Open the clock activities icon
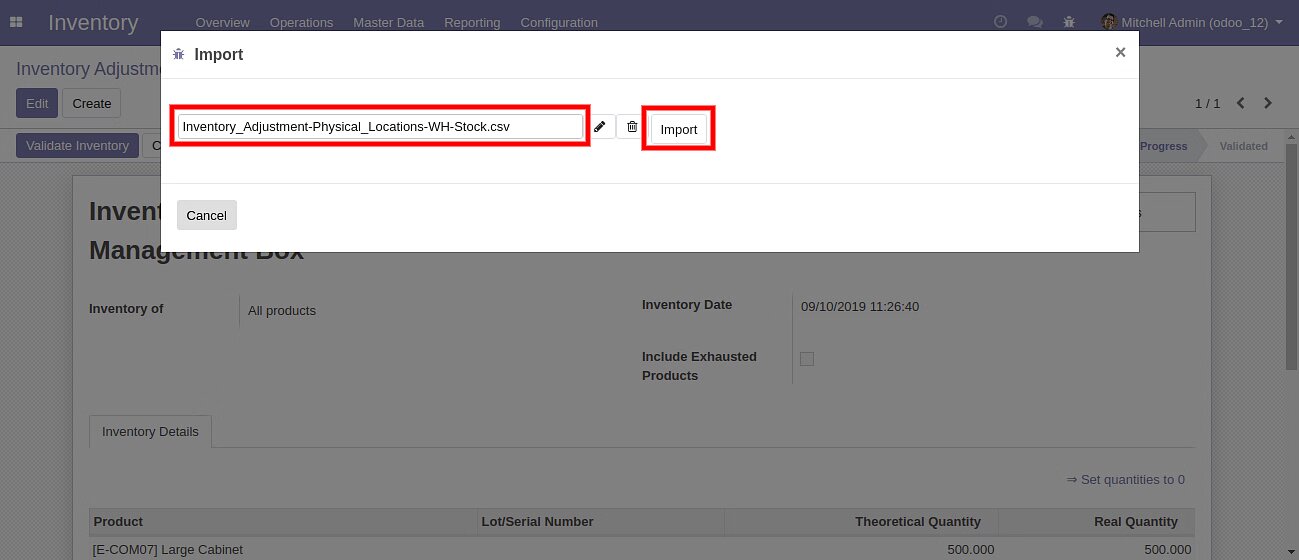This screenshot has width=1299, height=560. tap(1000, 22)
